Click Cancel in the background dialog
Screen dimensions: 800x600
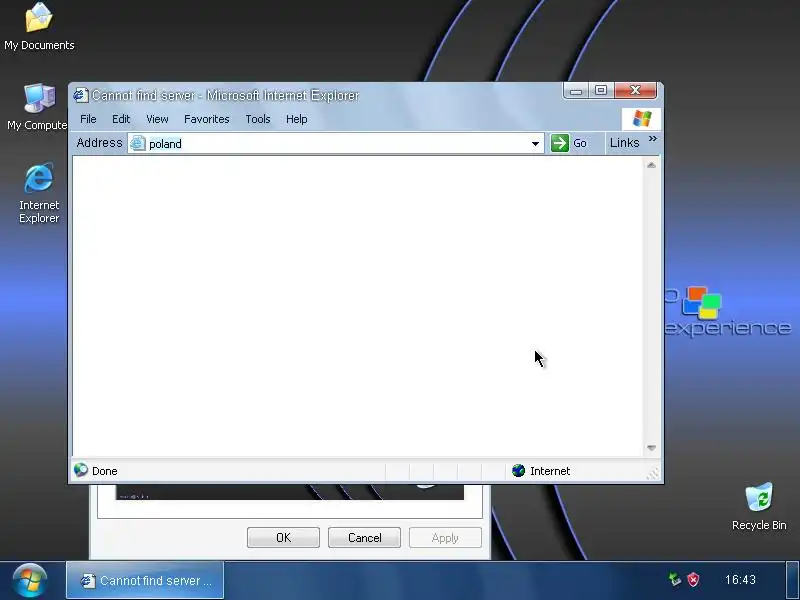pyautogui.click(x=364, y=538)
